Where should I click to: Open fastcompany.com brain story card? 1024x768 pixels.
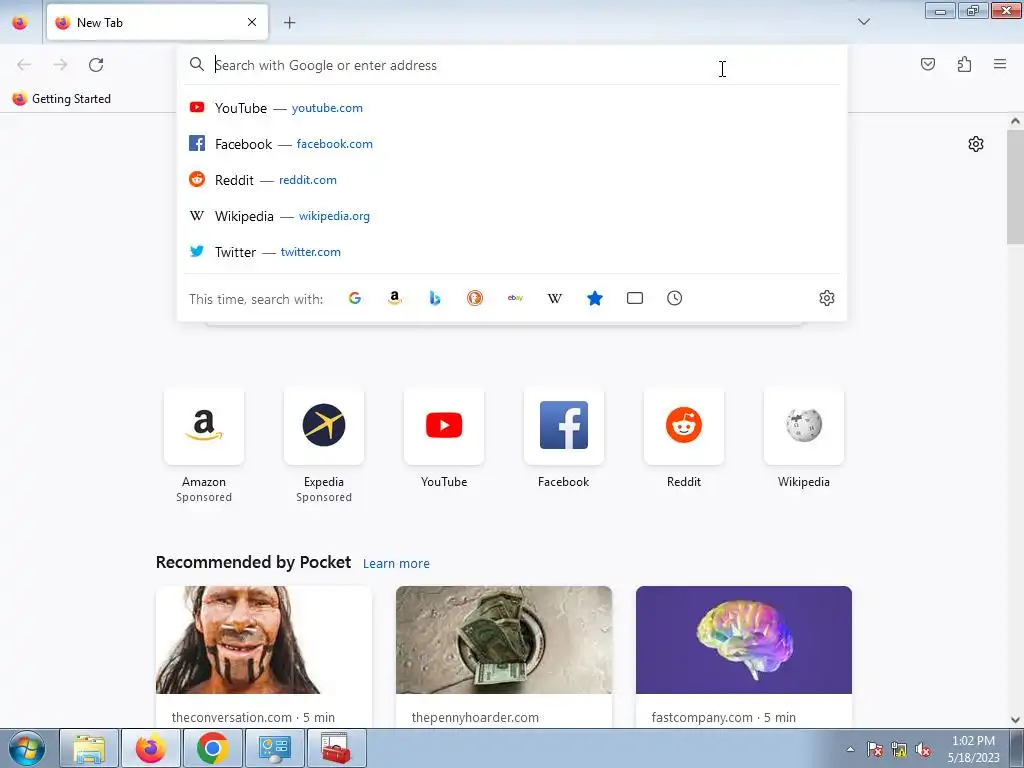click(x=744, y=657)
